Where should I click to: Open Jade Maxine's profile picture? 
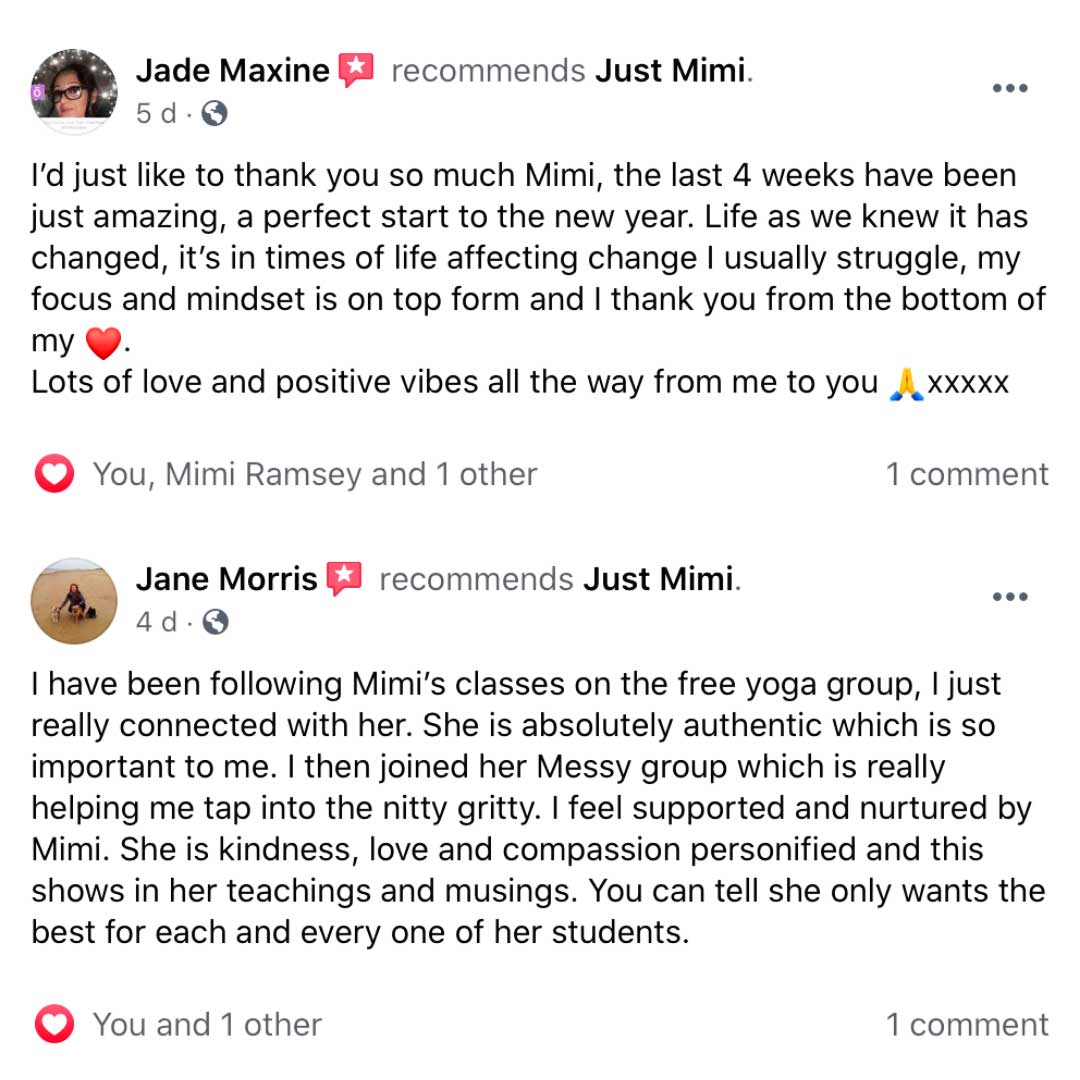74,92
